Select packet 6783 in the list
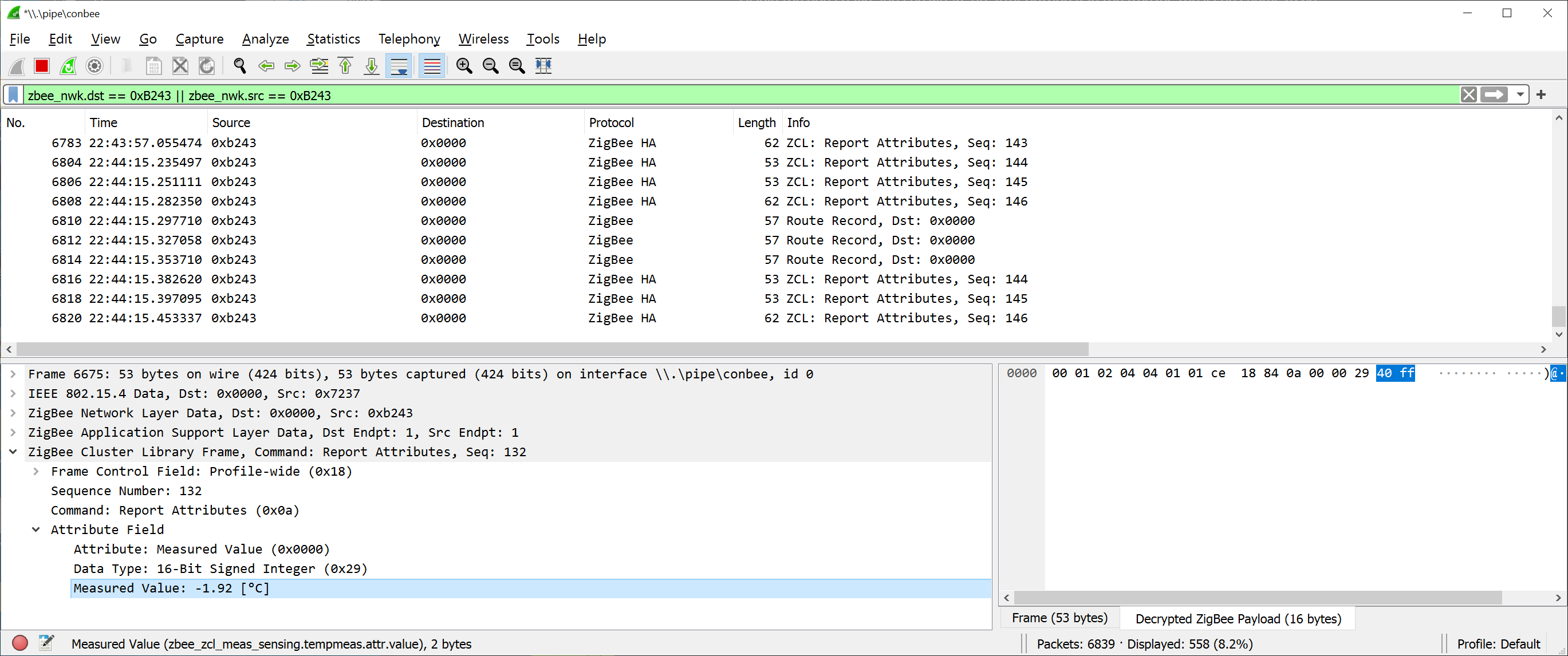This screenshot has width=1568, height=656. (x=776, y=143)
